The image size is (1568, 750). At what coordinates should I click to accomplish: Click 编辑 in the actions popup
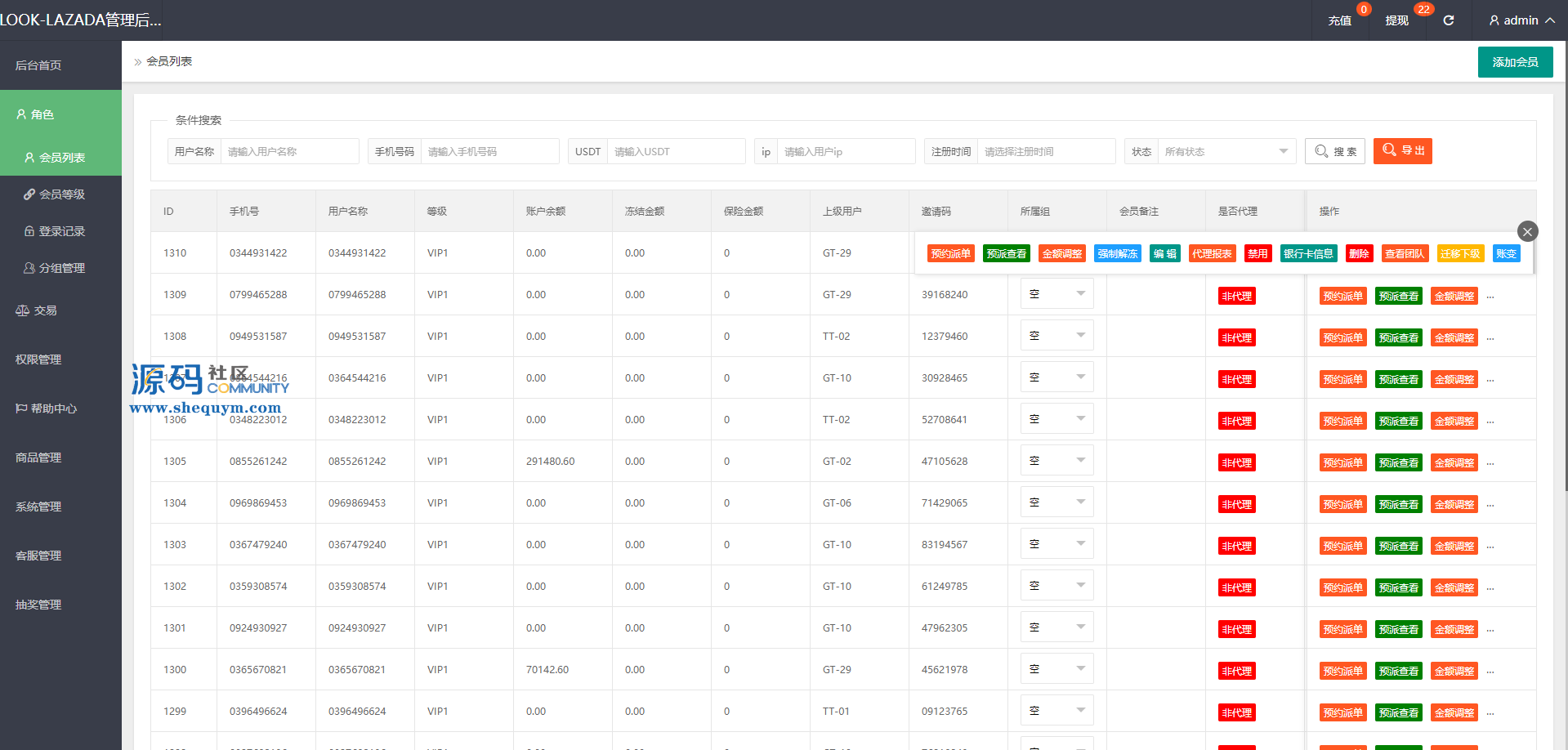tap(1165, 253)
